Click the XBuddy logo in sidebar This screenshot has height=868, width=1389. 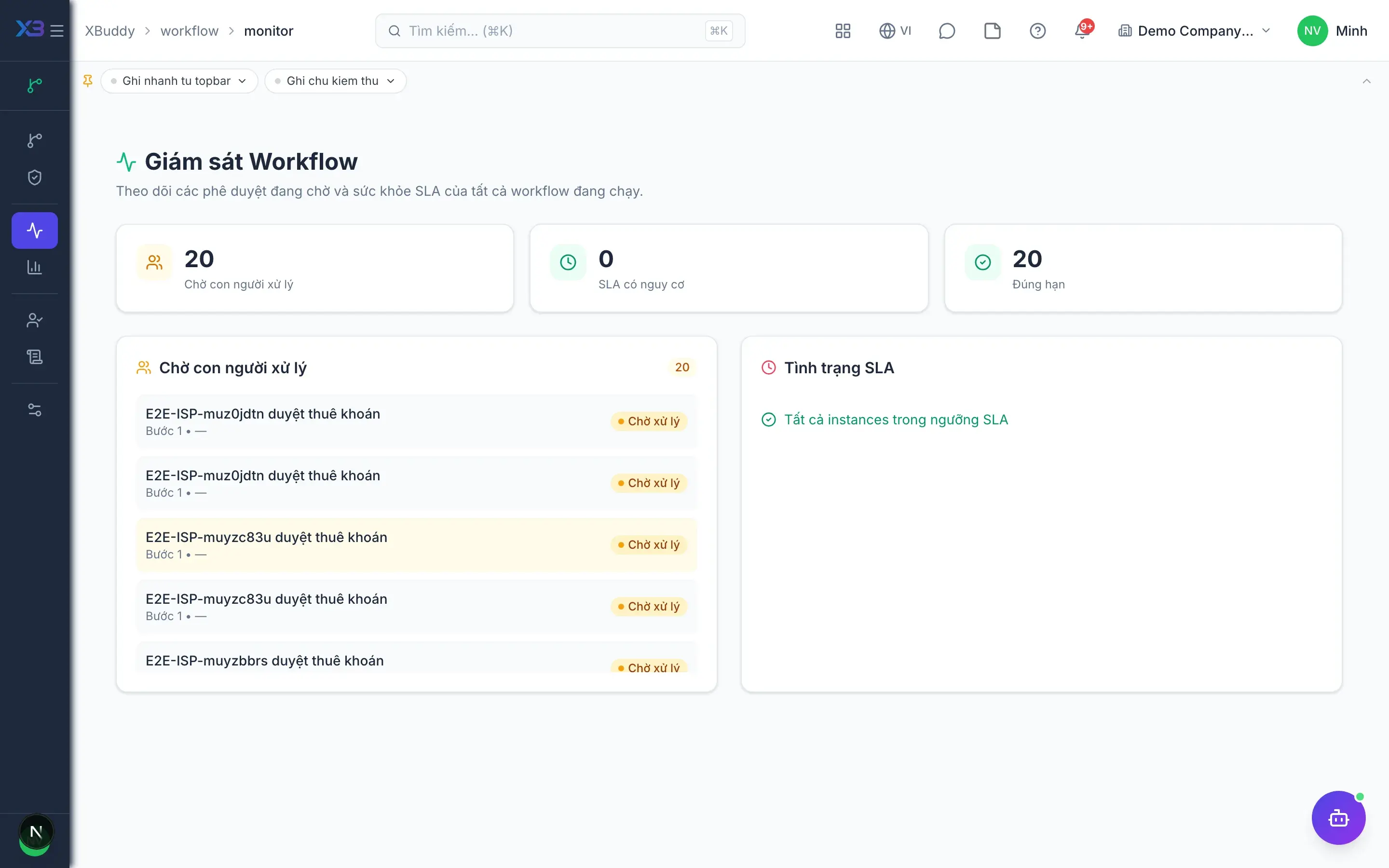click(x=30, y=29)
